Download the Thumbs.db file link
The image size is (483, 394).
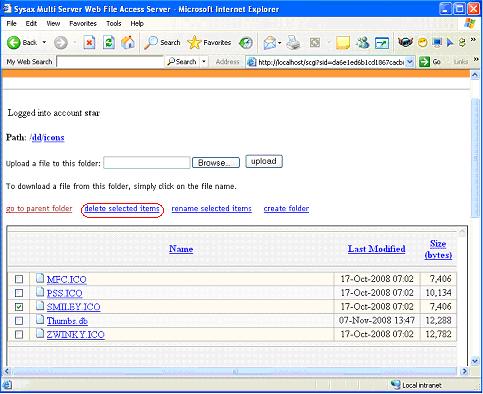click(x=67, y=321)
